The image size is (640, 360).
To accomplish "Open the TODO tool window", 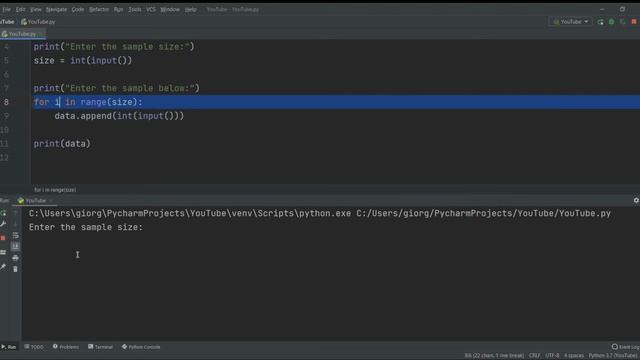I will (34, 347).
